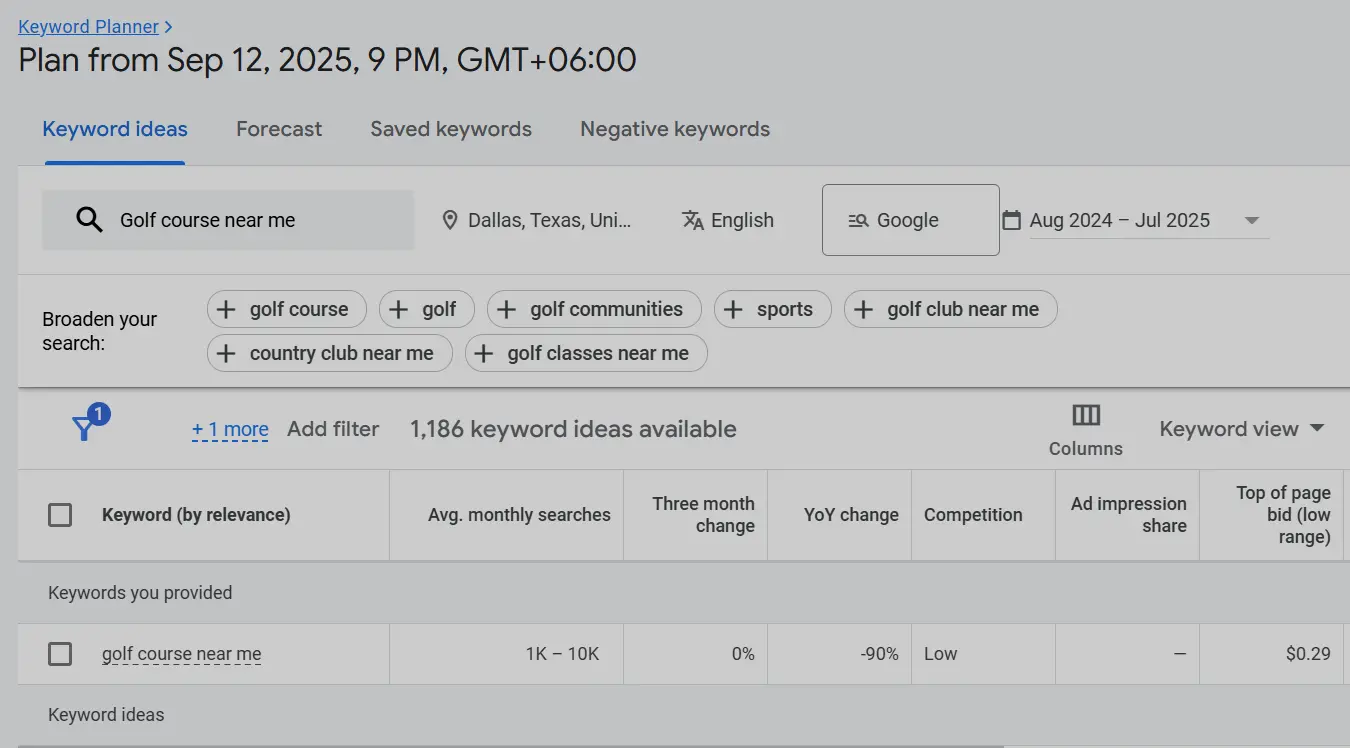Expand '+1 more' applied filters
The height and width of the screenshot is (748, 1350).
[230, 428]
